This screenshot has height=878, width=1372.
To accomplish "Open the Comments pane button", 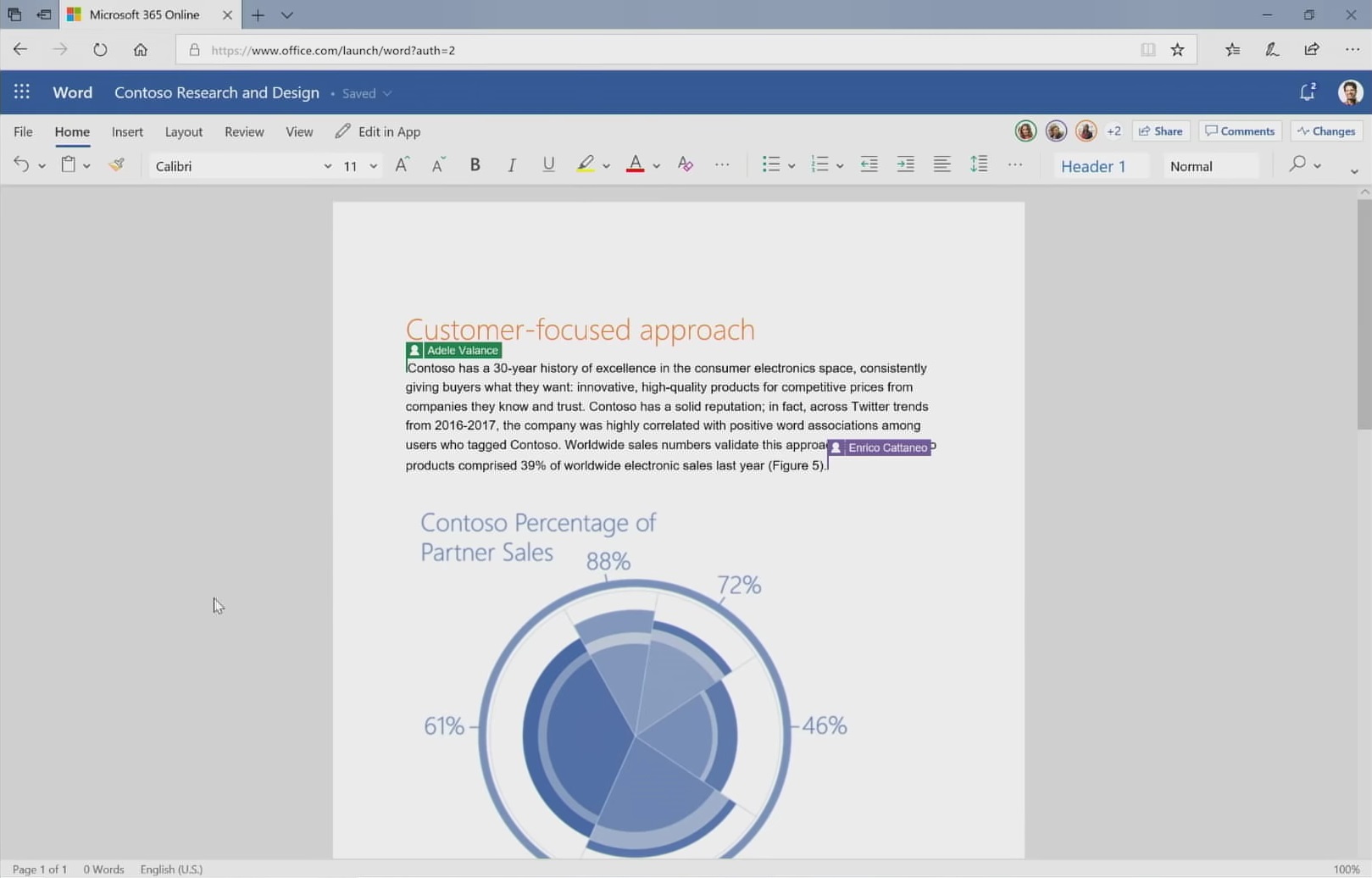I will [1240, 131].
